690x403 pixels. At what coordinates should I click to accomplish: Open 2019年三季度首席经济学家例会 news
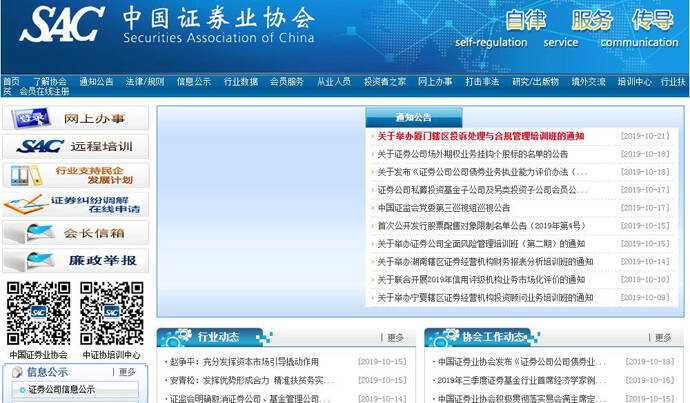pyautogui.click(x=522, y=380)
